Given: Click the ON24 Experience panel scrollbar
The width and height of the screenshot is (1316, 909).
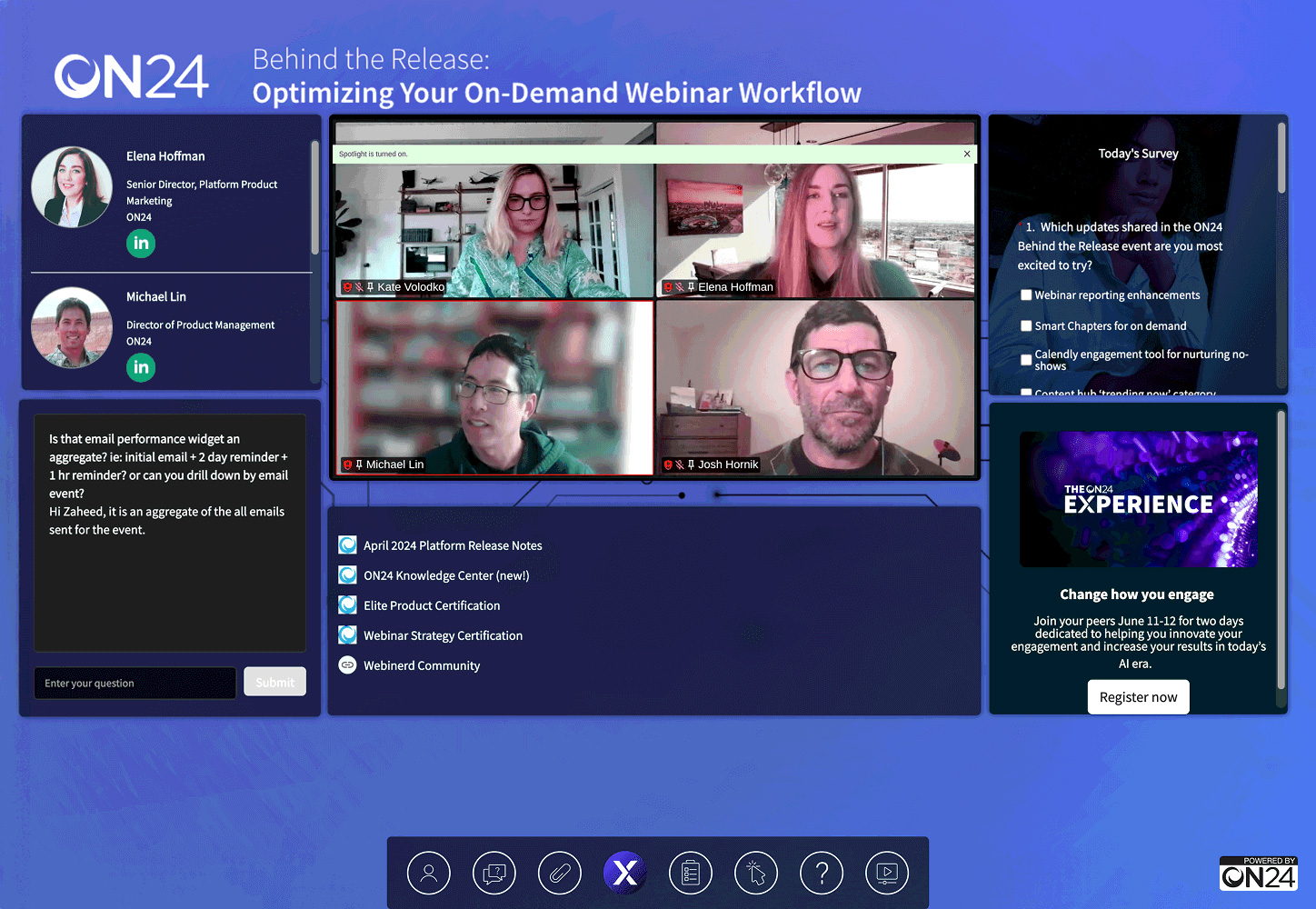Looking at the screenshot, I should coord(1281,551).
